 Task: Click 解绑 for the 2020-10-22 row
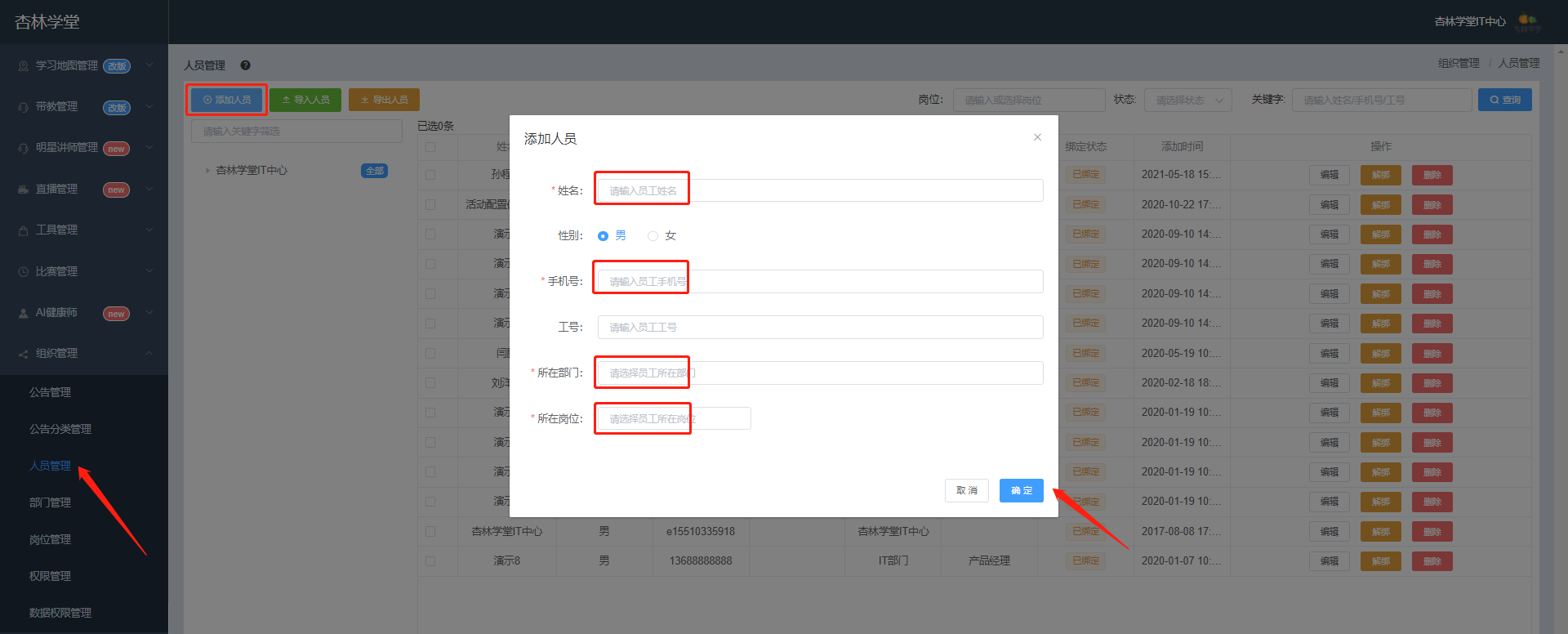(1381, 204)
